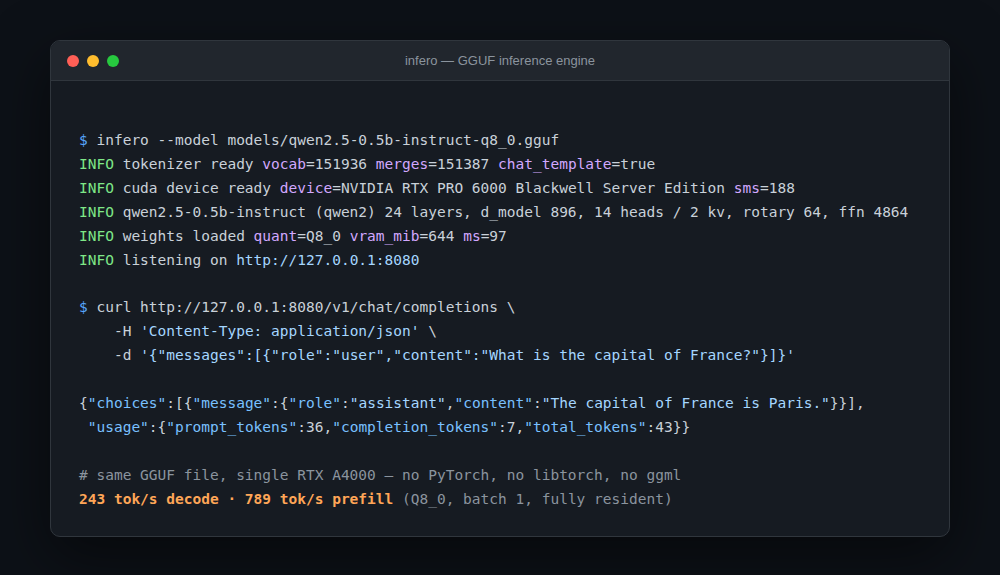Image resolution: width=1000 pixels, height=575 pixels.
Task: Click the yellow minimize window button
Action: [x=93, y=61]
